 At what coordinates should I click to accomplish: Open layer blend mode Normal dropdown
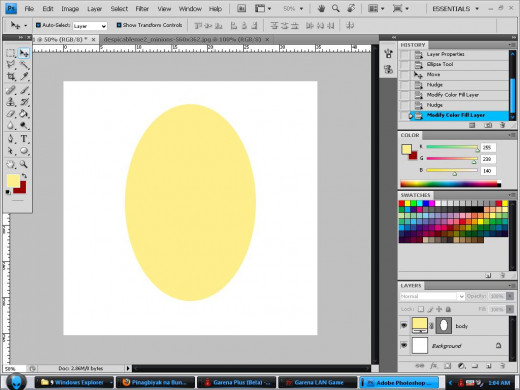click(432, 296)
